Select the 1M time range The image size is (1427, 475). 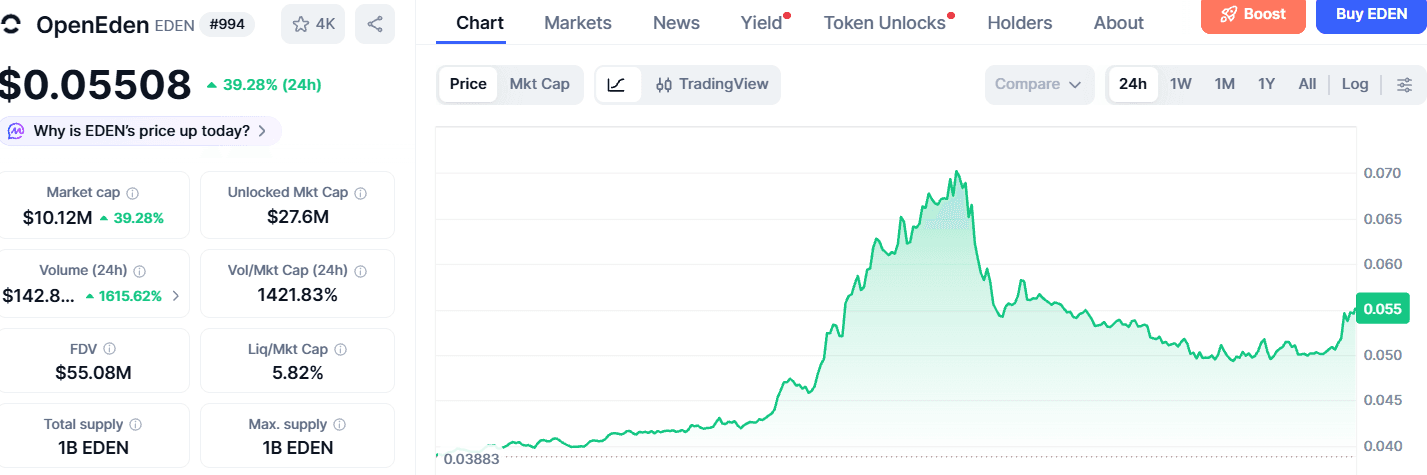(1224, 84)
